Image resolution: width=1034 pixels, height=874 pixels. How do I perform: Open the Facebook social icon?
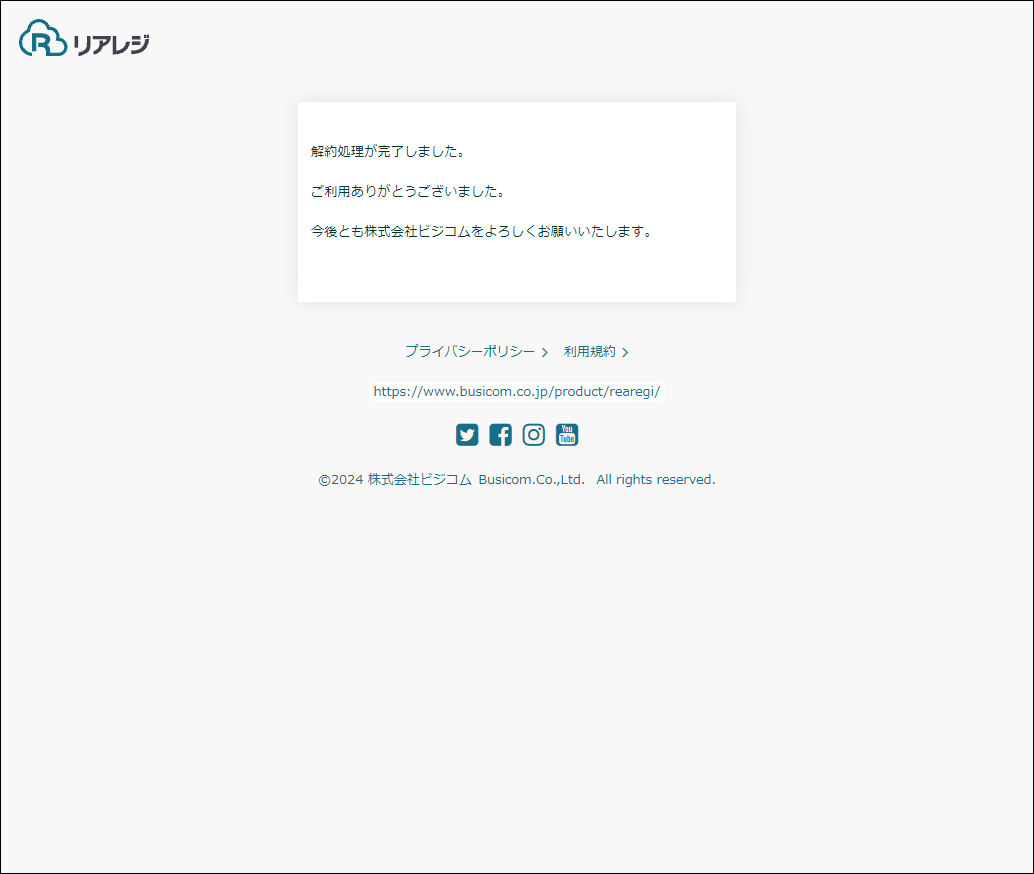point(501,435)
